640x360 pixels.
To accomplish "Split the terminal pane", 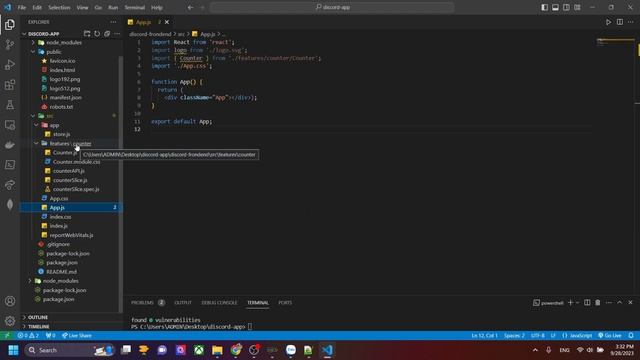I will pos(587,302).
